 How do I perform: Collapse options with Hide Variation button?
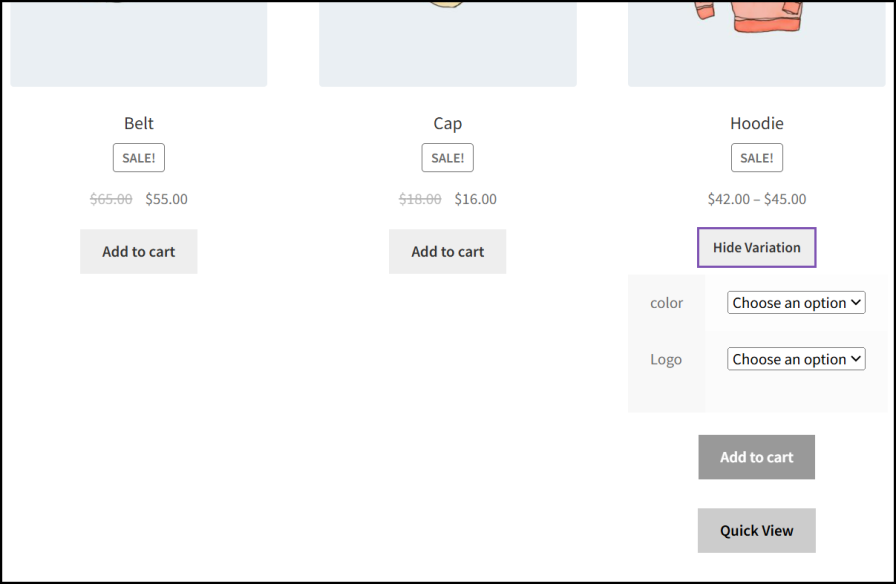tap(756, 247)
